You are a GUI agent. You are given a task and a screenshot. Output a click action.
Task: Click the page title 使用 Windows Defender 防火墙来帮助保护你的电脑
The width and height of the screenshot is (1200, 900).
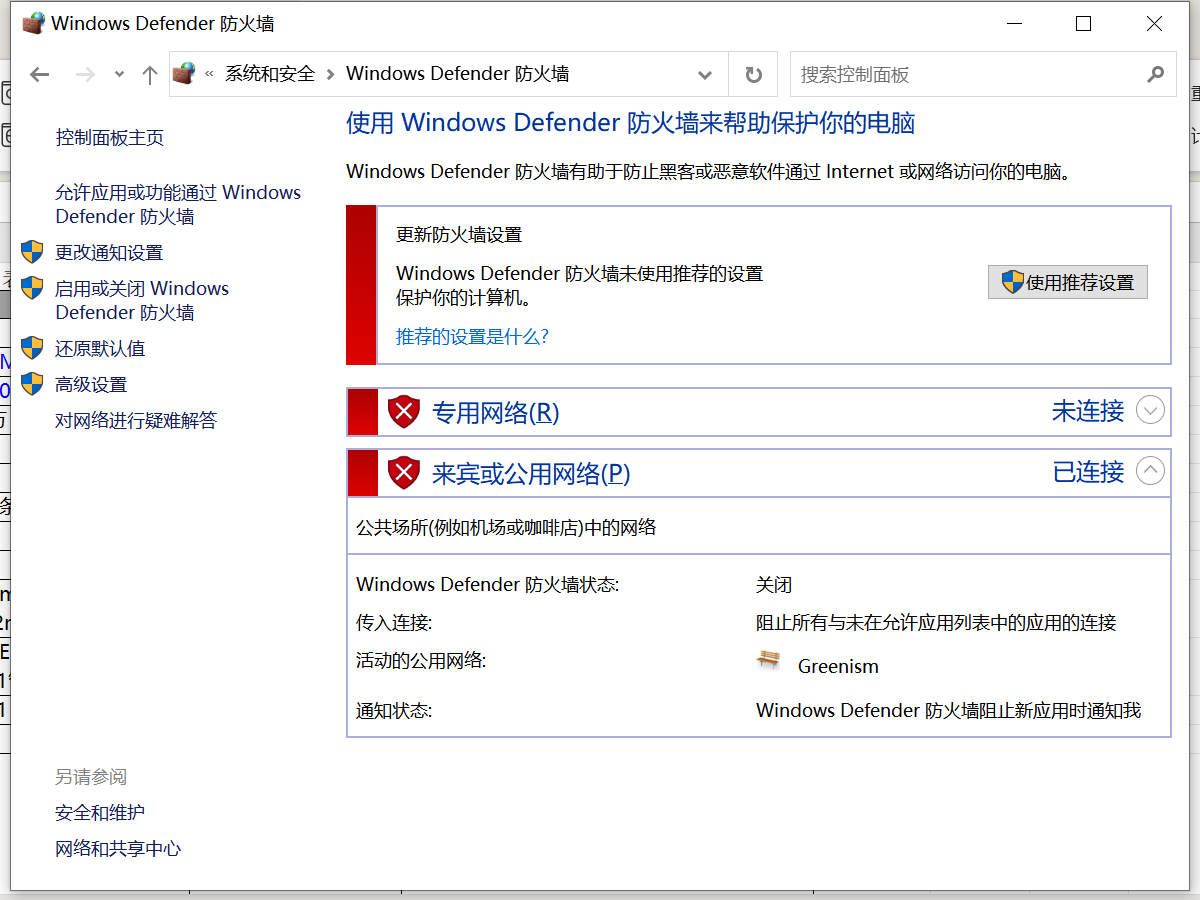tap(631, 123)
